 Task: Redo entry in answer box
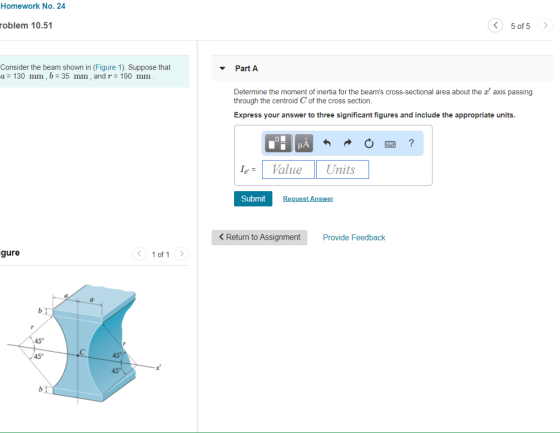tap(348, 143)
